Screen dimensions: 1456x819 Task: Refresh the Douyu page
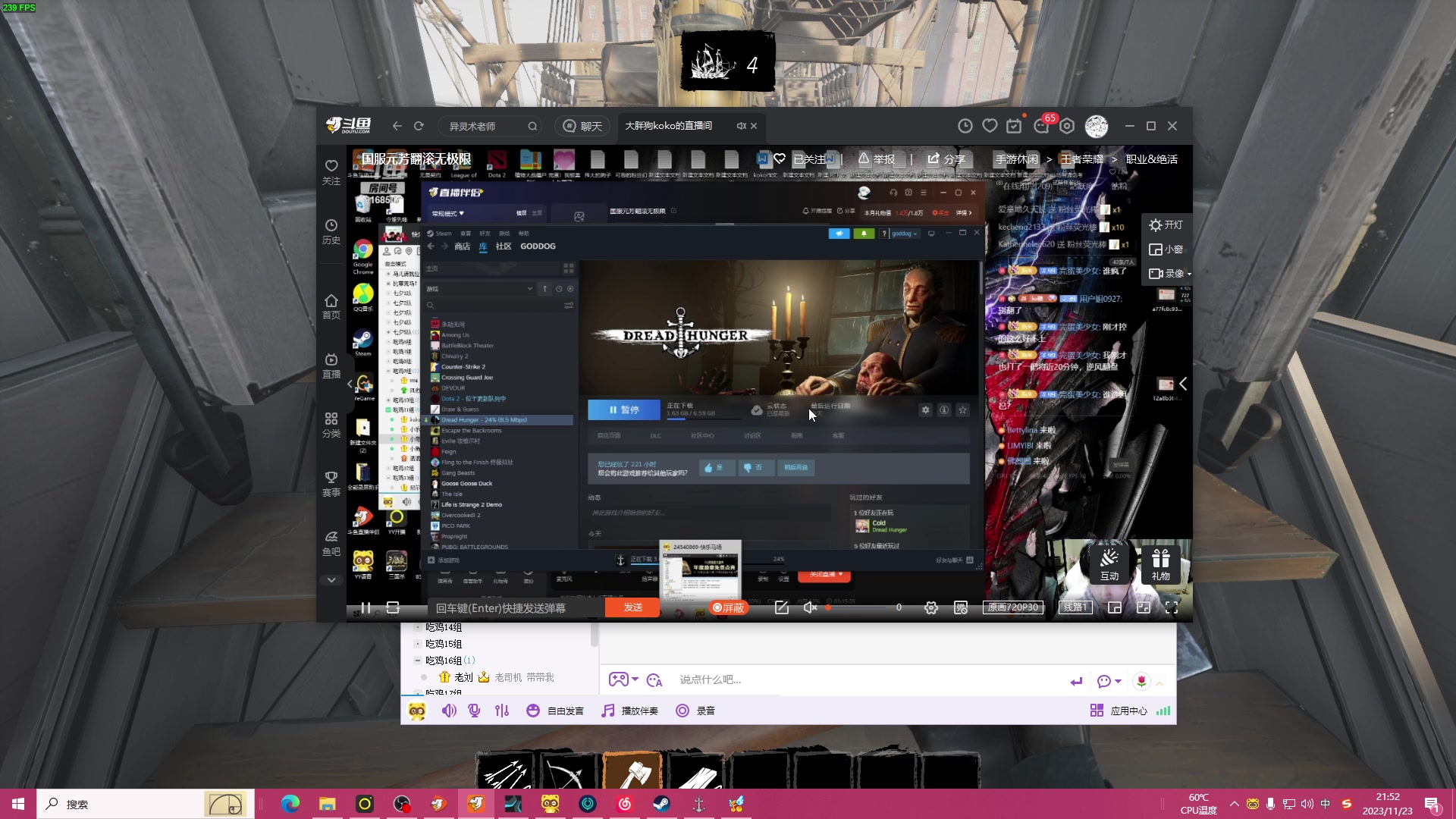coord(419,126)
